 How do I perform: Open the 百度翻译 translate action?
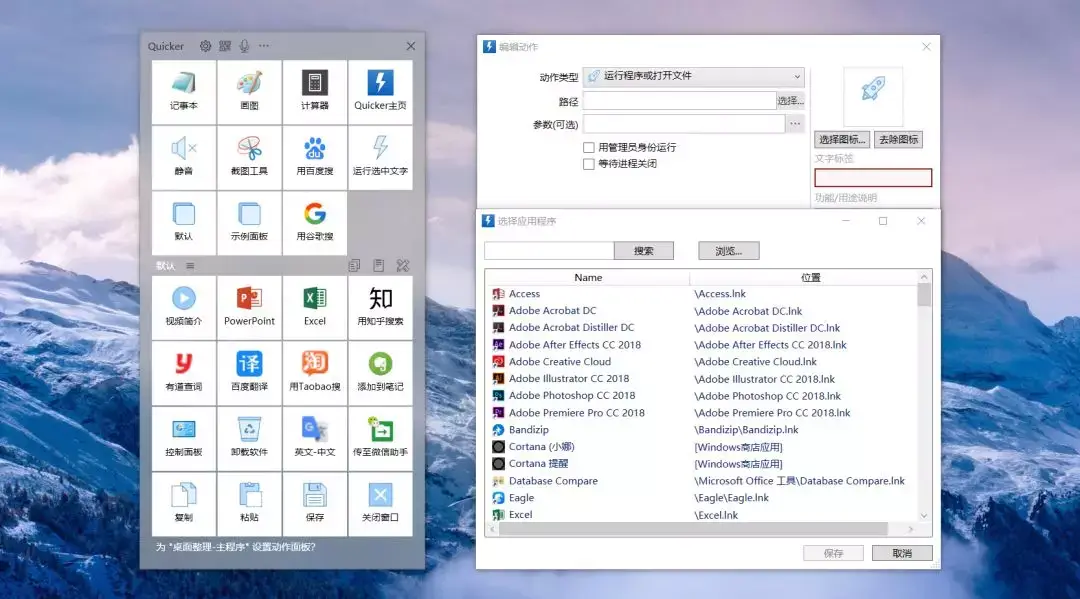[x=249, y=373]
